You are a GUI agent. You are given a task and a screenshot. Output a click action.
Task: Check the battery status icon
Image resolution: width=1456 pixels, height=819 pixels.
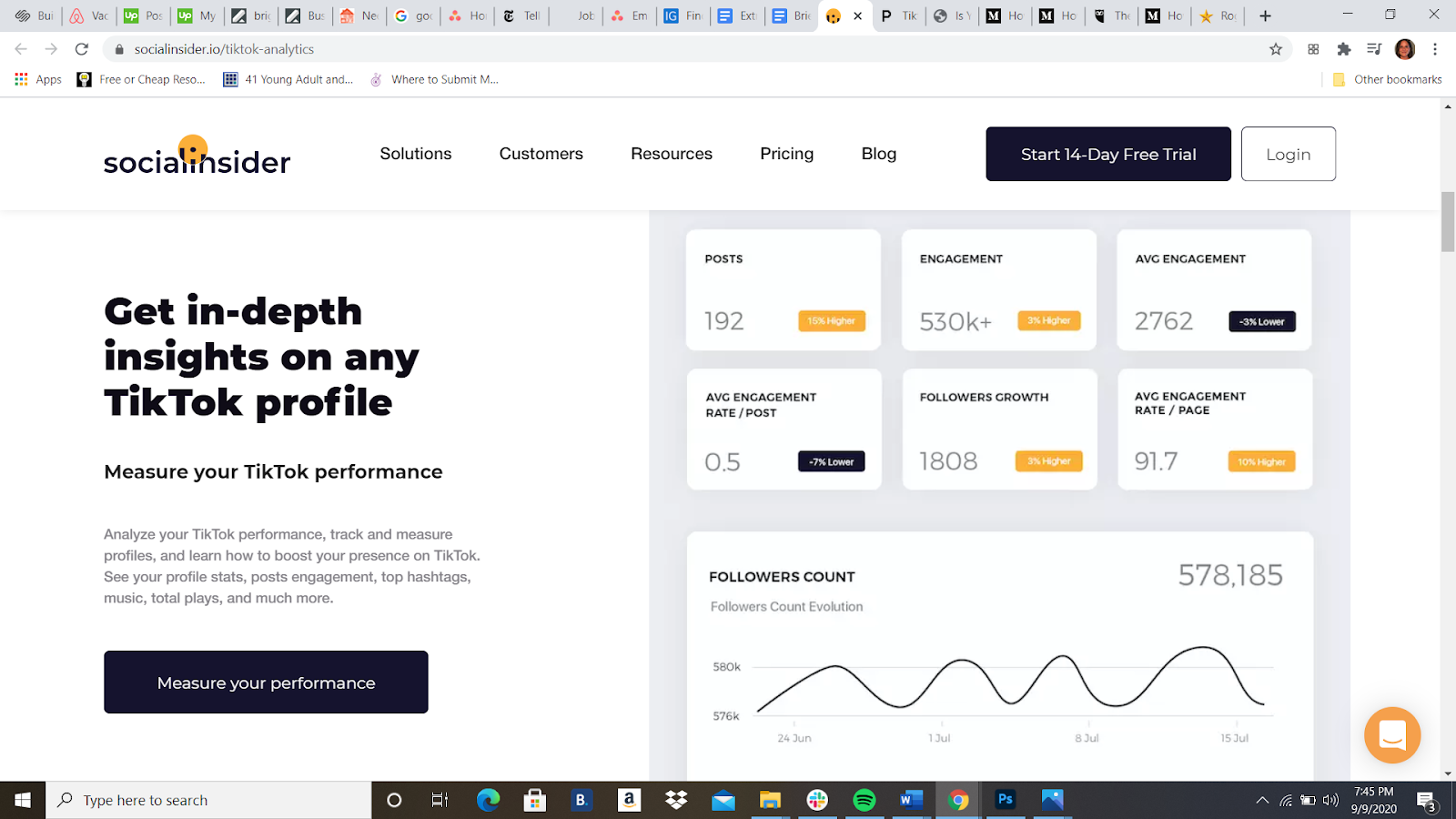(x=1308, y=800)
